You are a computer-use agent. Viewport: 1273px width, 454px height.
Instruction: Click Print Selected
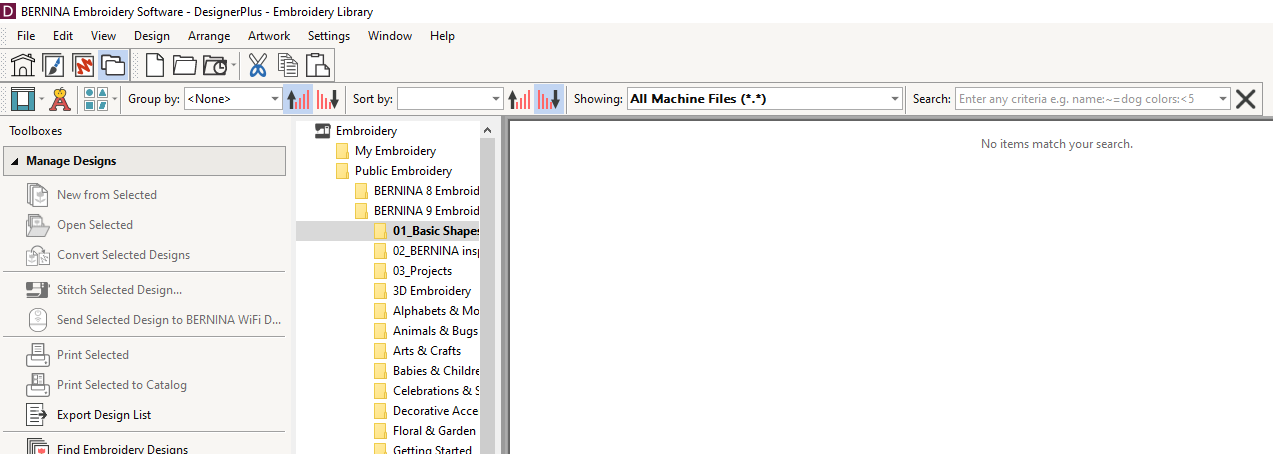point(93,355)
